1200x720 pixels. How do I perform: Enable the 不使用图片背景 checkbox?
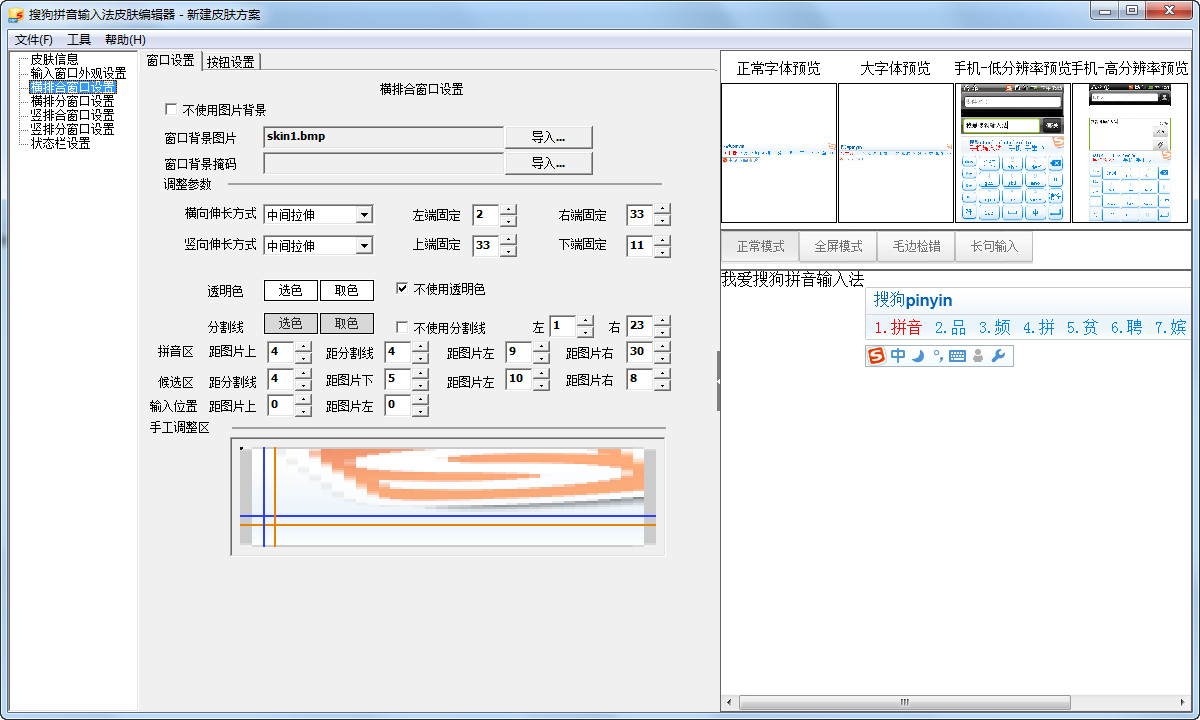(x=172, y=110)
